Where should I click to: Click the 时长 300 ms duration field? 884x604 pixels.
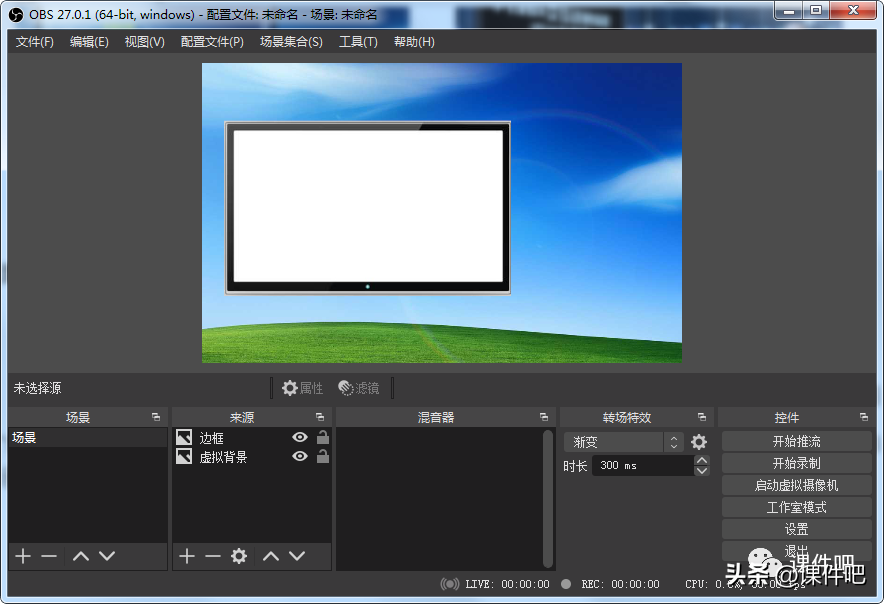(643, 465)
